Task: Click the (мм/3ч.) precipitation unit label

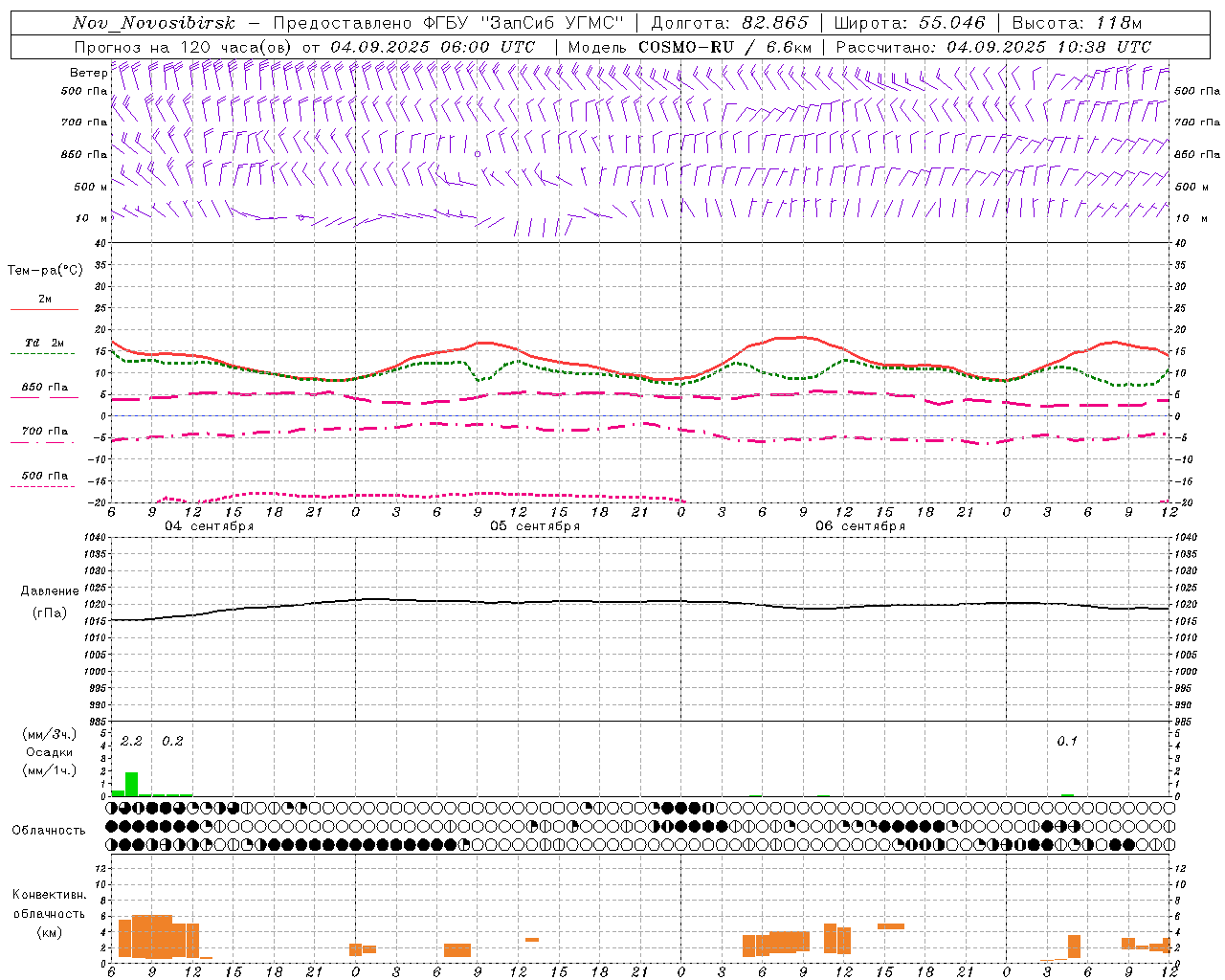Action: [x=50, y=734]
